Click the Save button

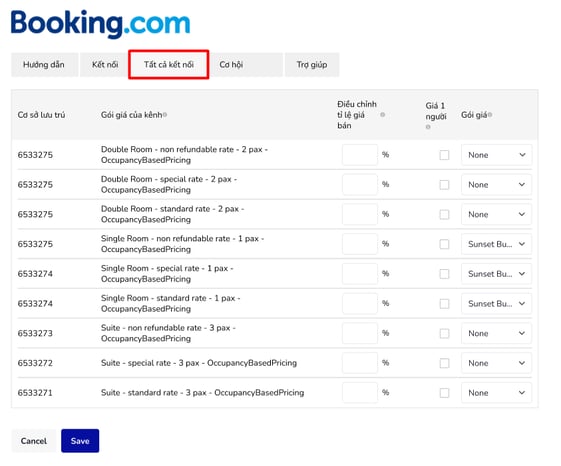coord(80,441)
